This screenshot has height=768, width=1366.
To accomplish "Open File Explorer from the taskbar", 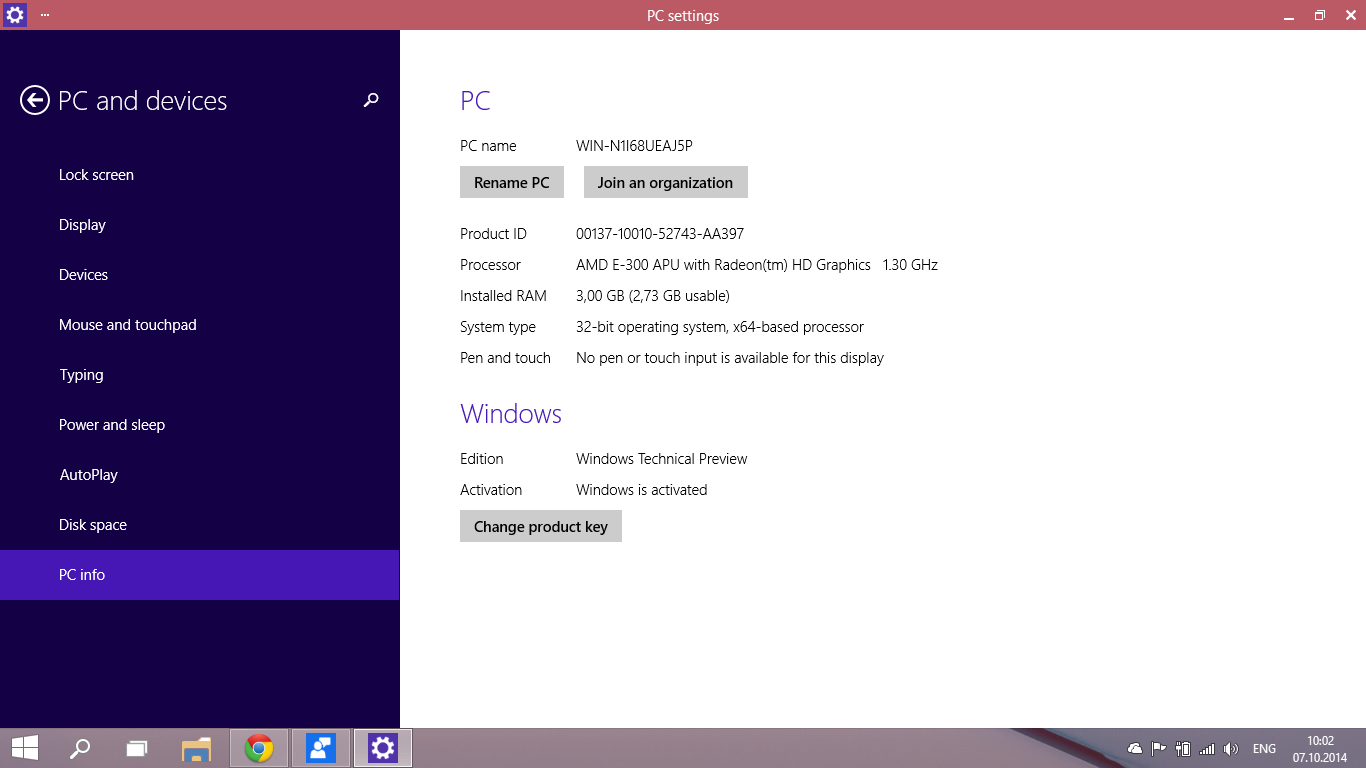I will 197,748.
